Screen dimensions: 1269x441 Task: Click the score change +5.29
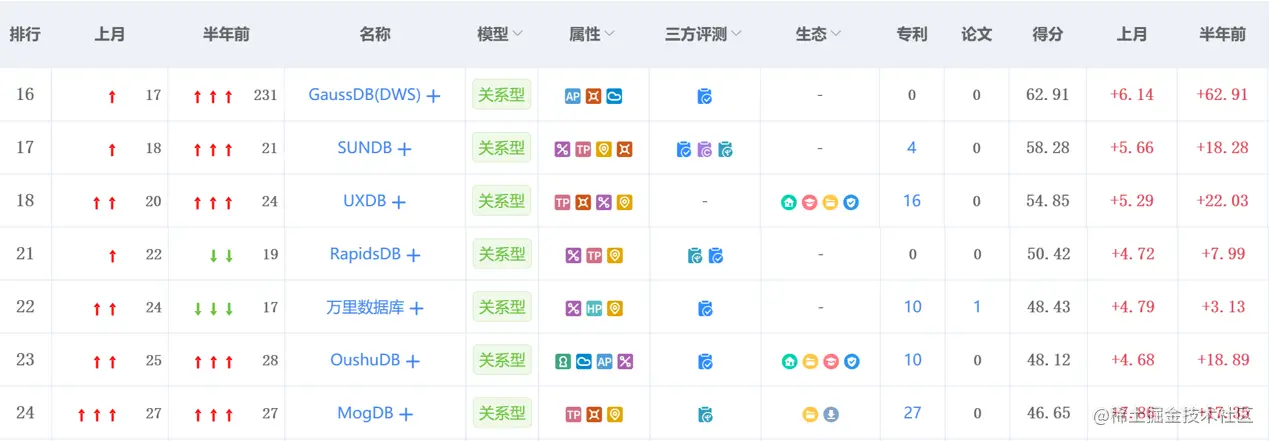tap(1132, 201)
